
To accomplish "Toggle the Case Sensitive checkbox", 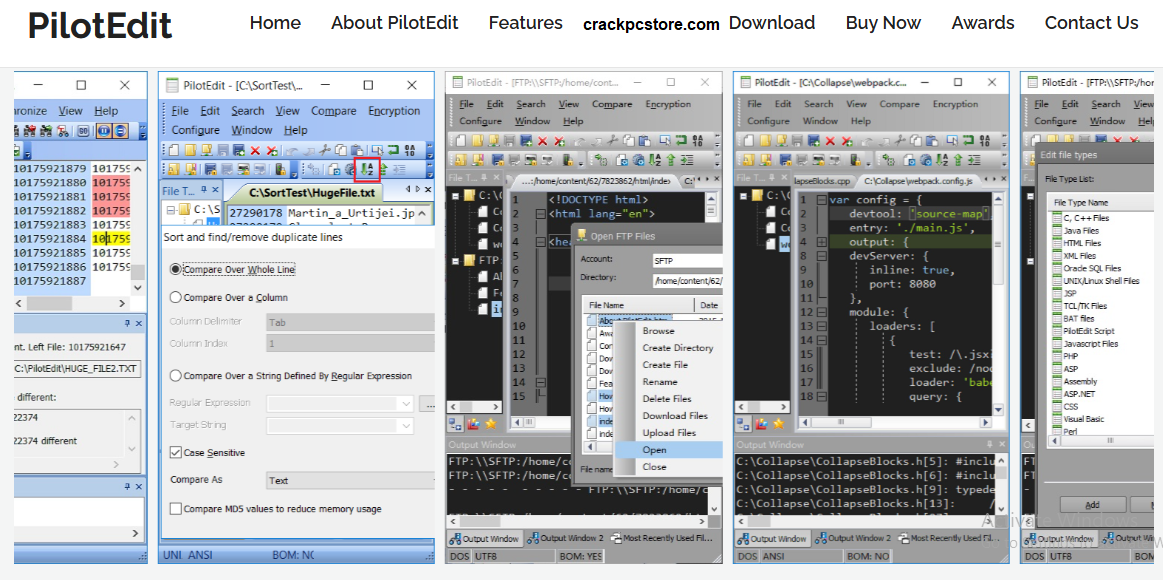I will click(x=176, y=452).
